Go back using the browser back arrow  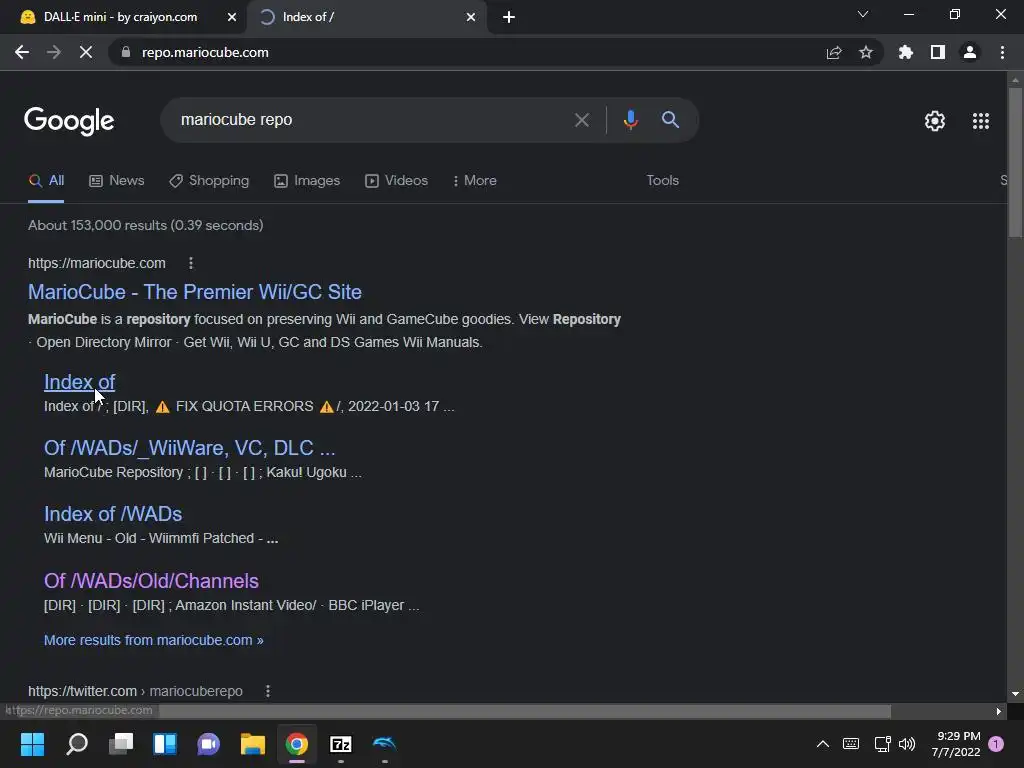pos(22,52)
